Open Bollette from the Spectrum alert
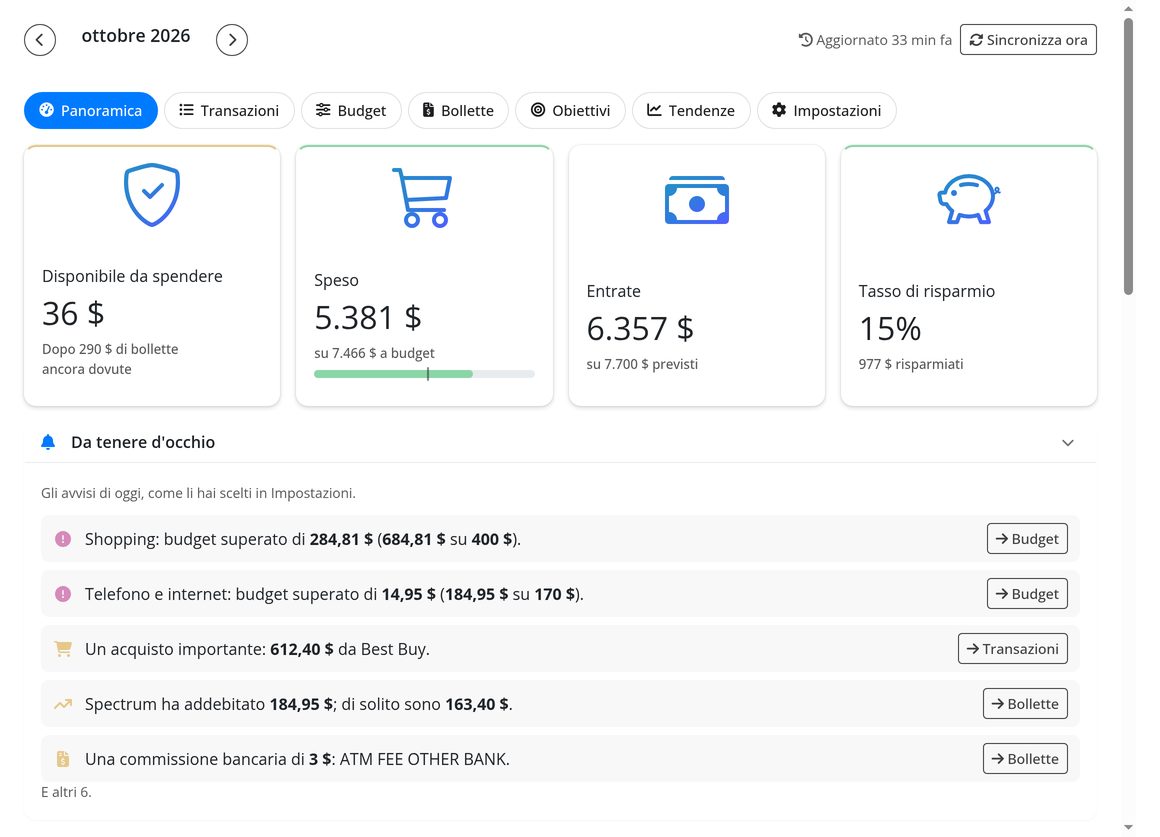The image size is (1160, 837). pos(1025,704)
